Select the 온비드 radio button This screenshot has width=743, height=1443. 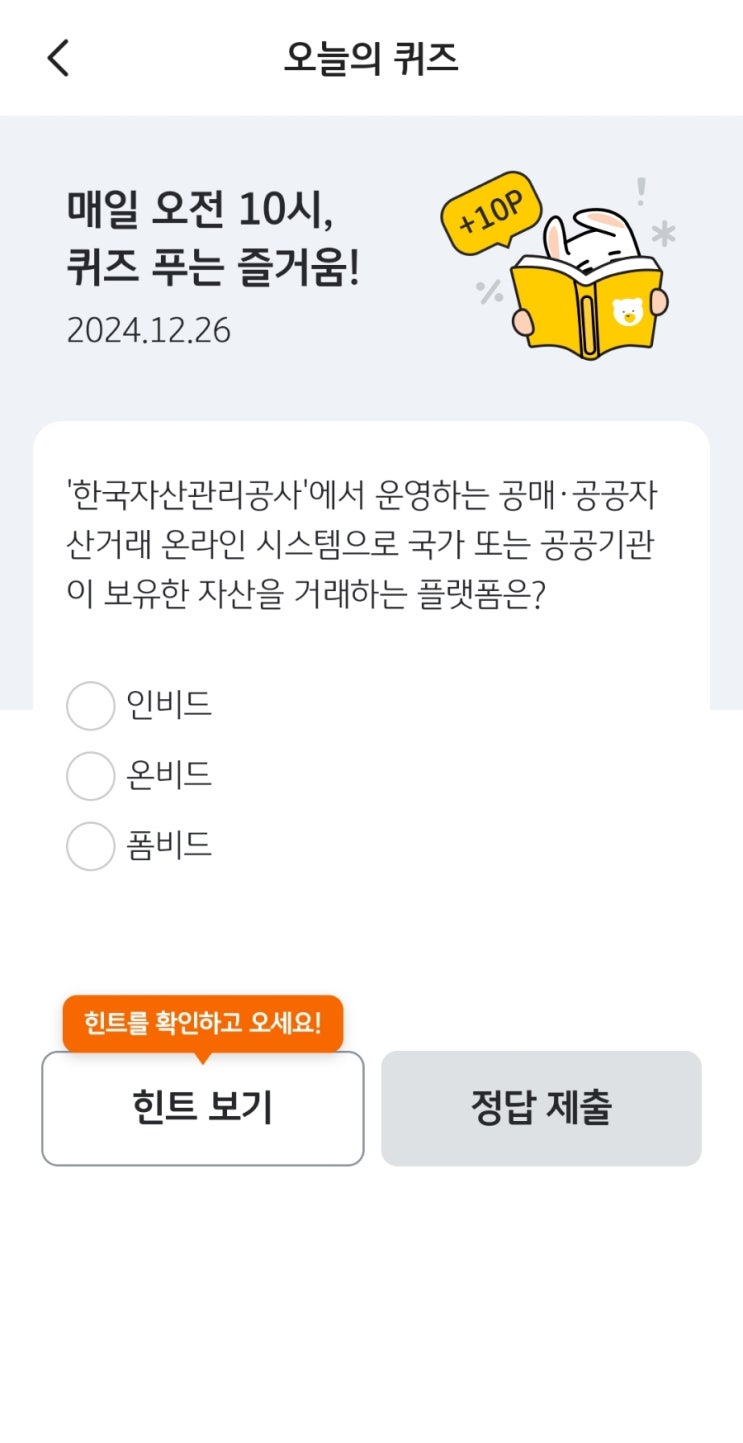(x=91, y=776)
